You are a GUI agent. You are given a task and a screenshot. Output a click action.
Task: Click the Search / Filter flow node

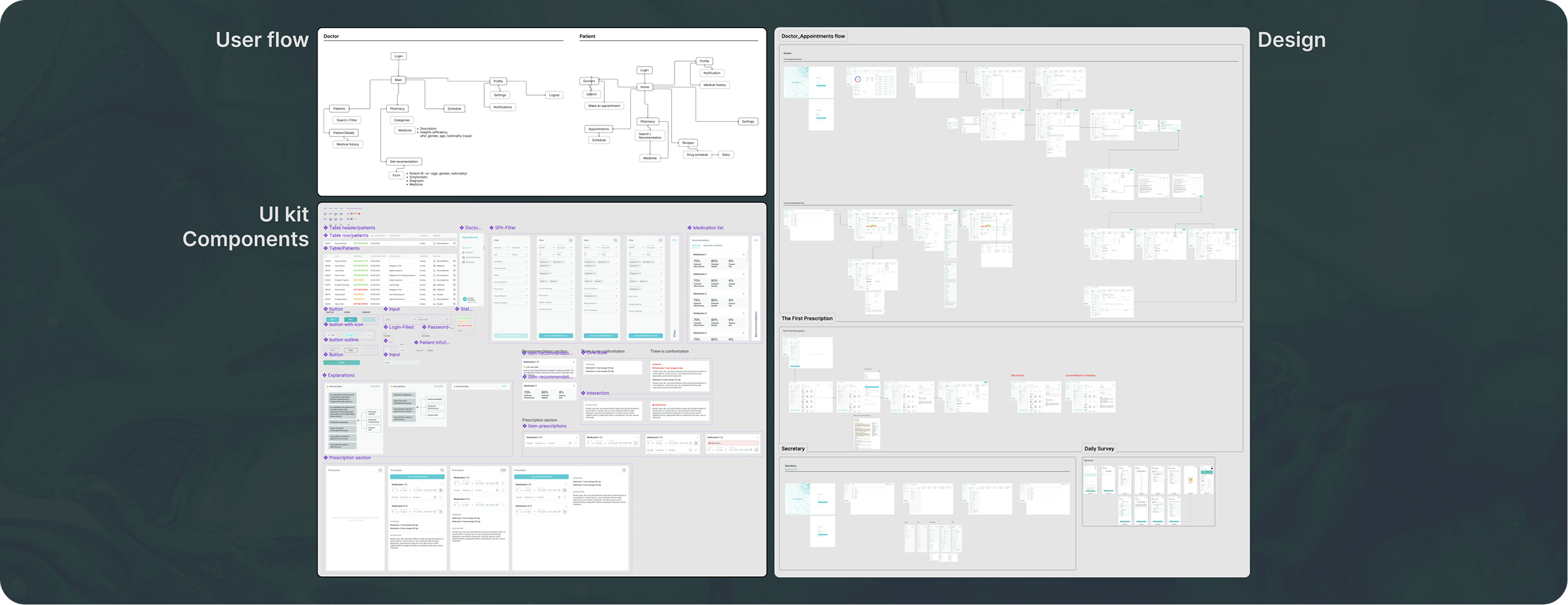[x=346, y=120]
